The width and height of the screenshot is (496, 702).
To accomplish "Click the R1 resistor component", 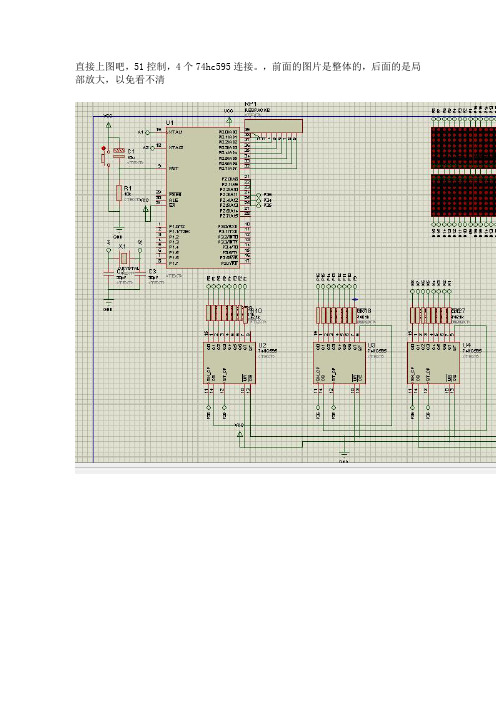I will pyautogui.click(x=119, y=193).
